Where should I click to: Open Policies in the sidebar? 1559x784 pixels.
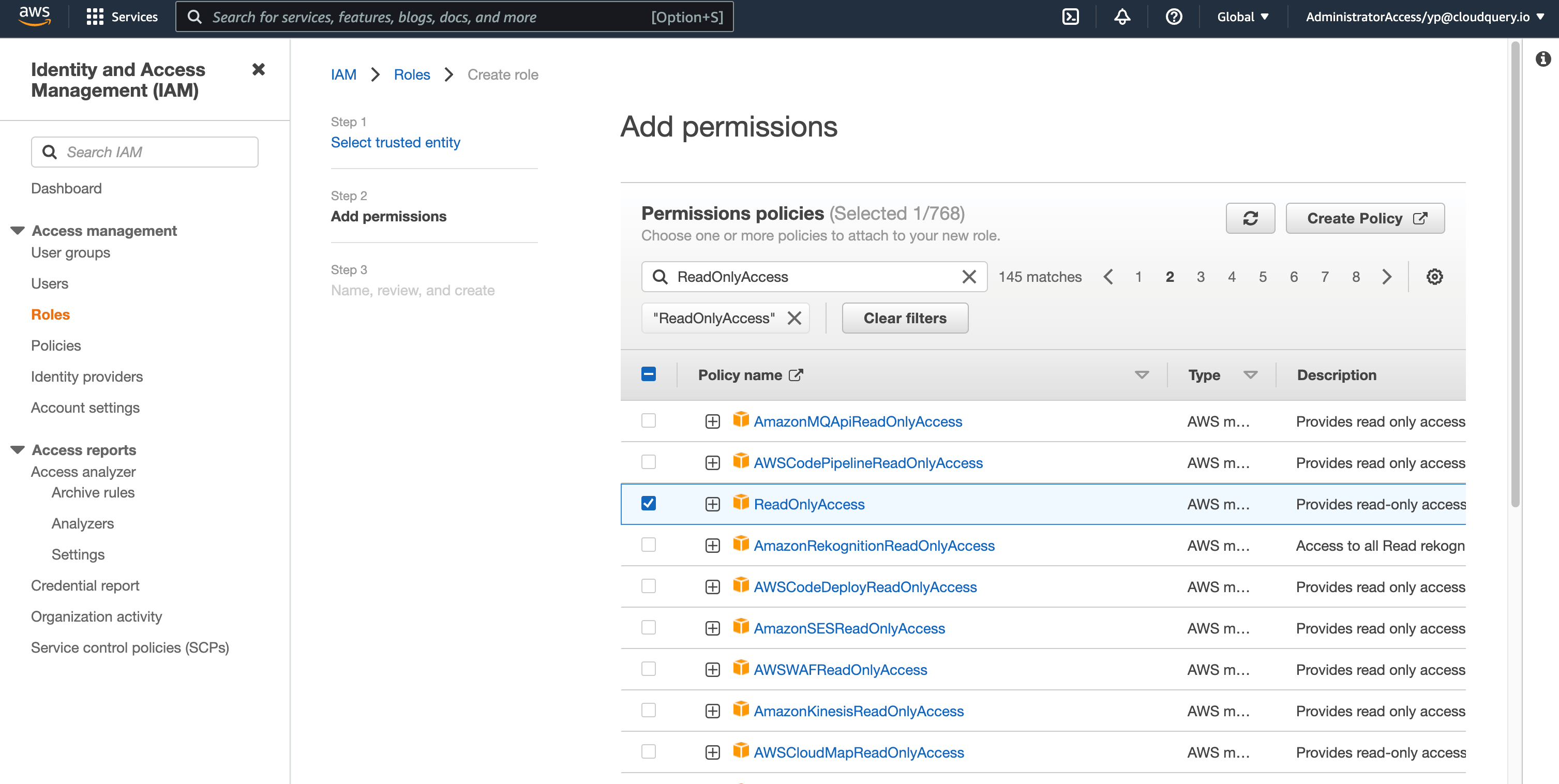56,345
